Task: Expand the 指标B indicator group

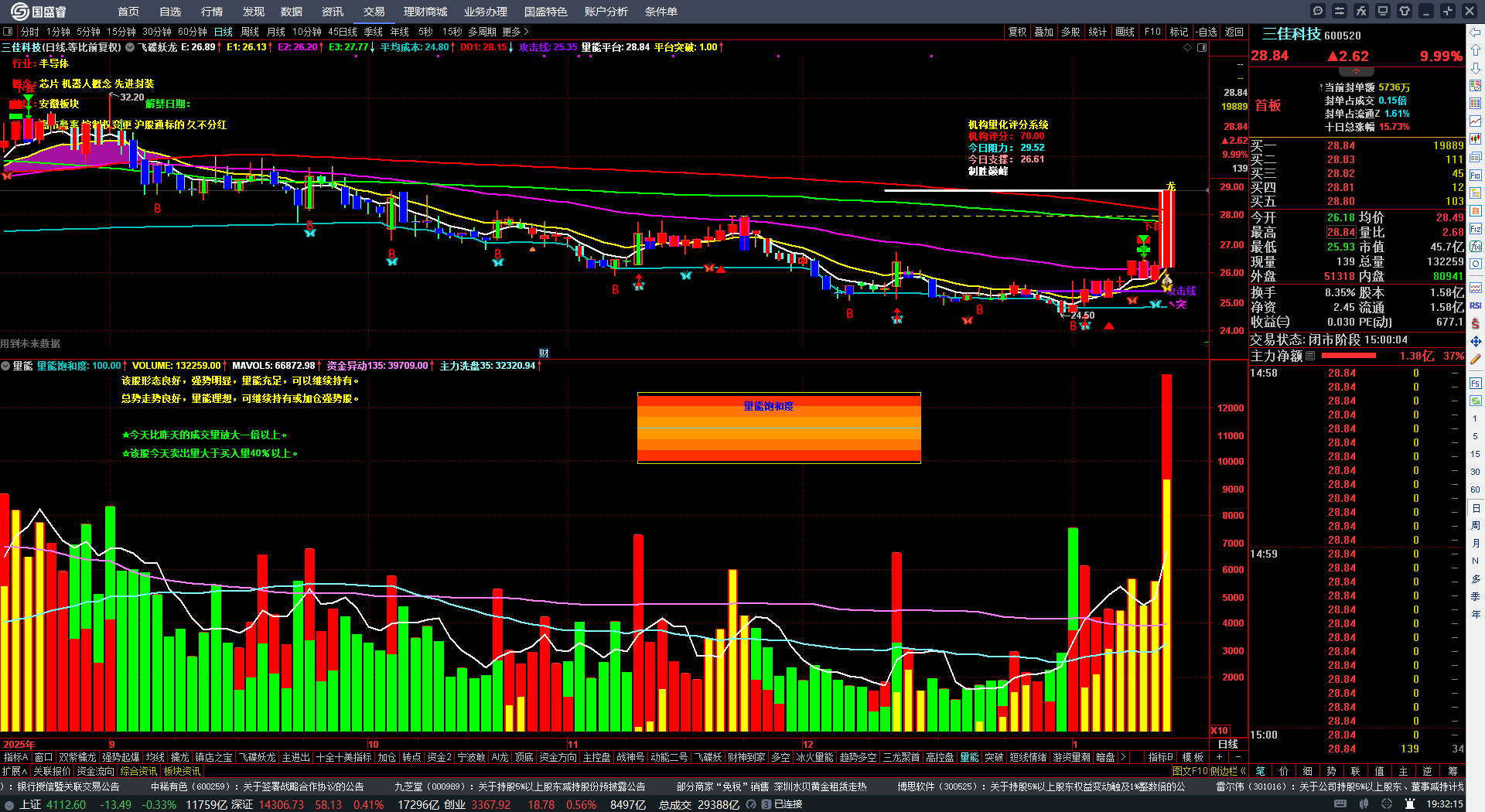Action: point(1160,757)
